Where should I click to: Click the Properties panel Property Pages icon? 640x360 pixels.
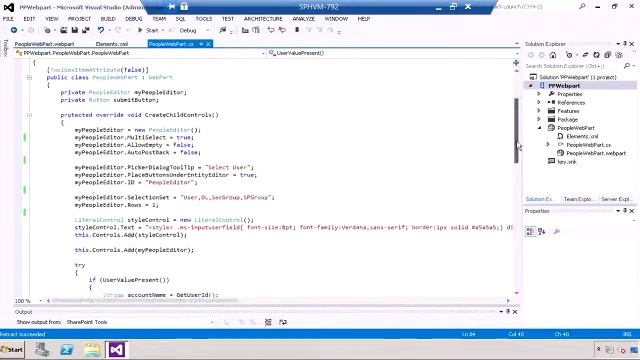557,231
